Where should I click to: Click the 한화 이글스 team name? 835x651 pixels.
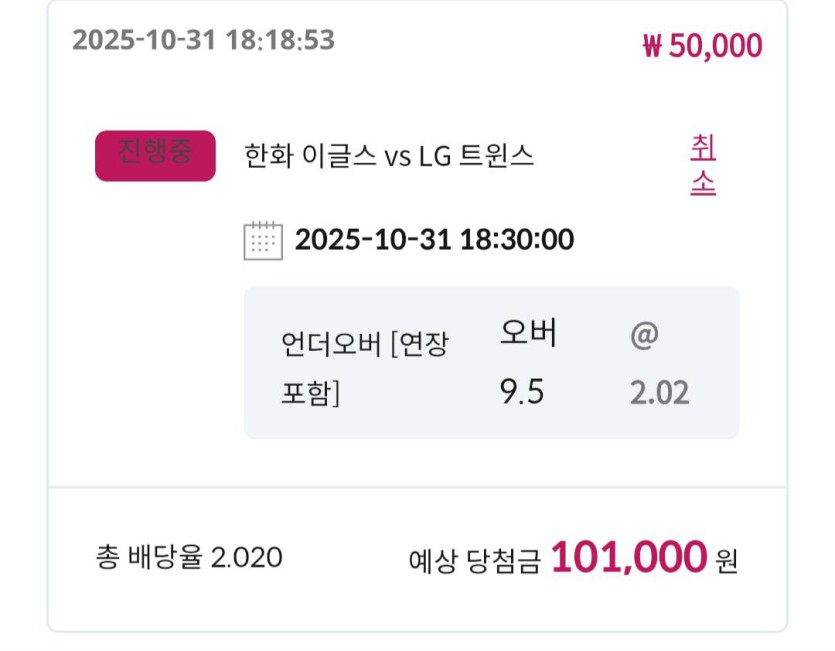tap(310, 156)
